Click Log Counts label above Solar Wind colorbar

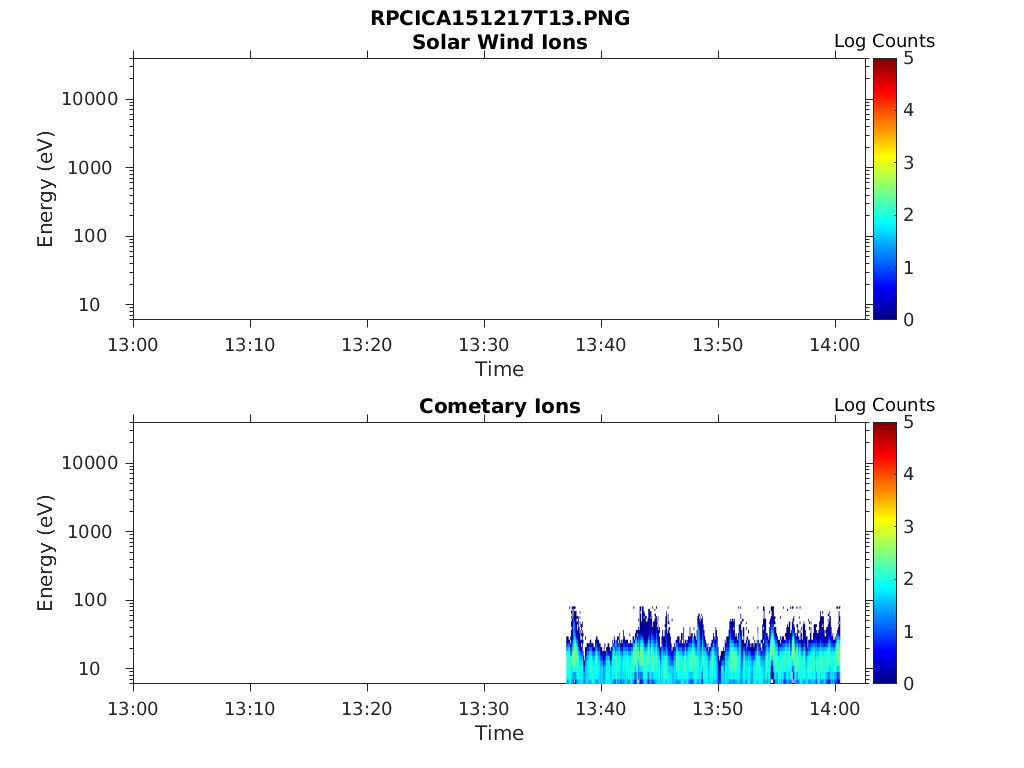click(x=884, y=41)
